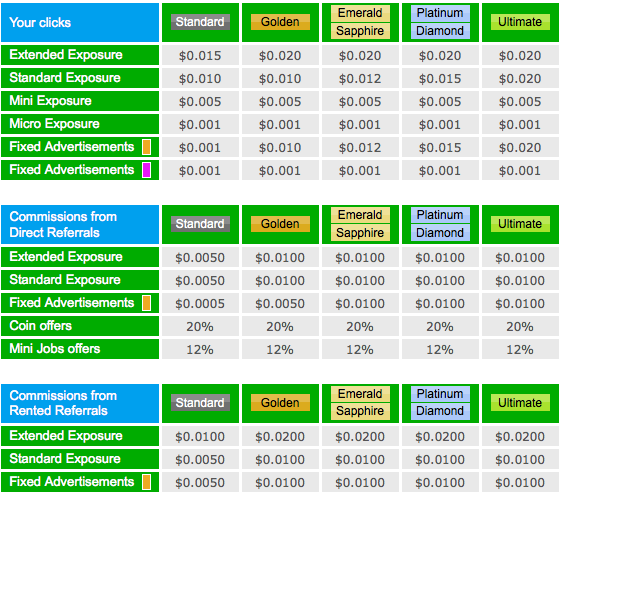Screen dimensions: 642x595
Task: Select the Mini Jobs offers row label
Action: click(80, 349)
